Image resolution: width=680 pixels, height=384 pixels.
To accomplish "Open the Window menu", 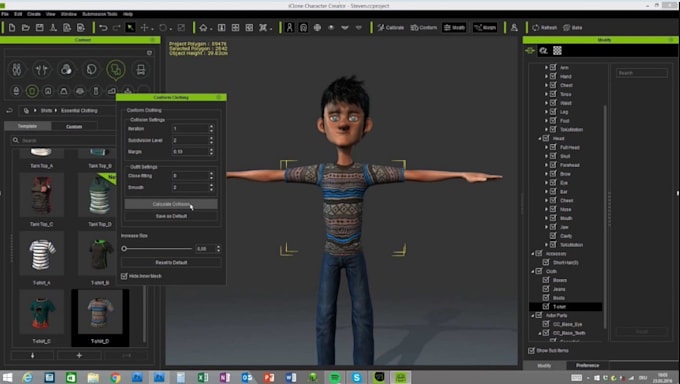I will click(69, 14).
